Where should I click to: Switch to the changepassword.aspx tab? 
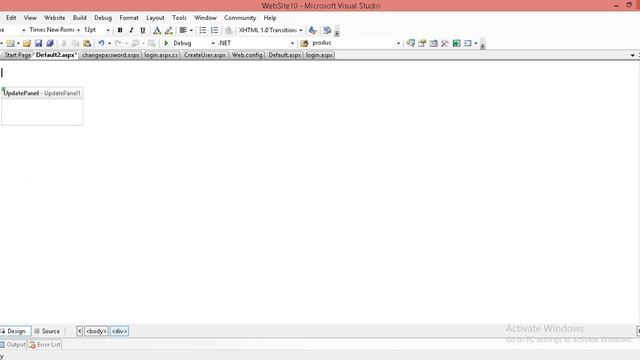[111, 55]
